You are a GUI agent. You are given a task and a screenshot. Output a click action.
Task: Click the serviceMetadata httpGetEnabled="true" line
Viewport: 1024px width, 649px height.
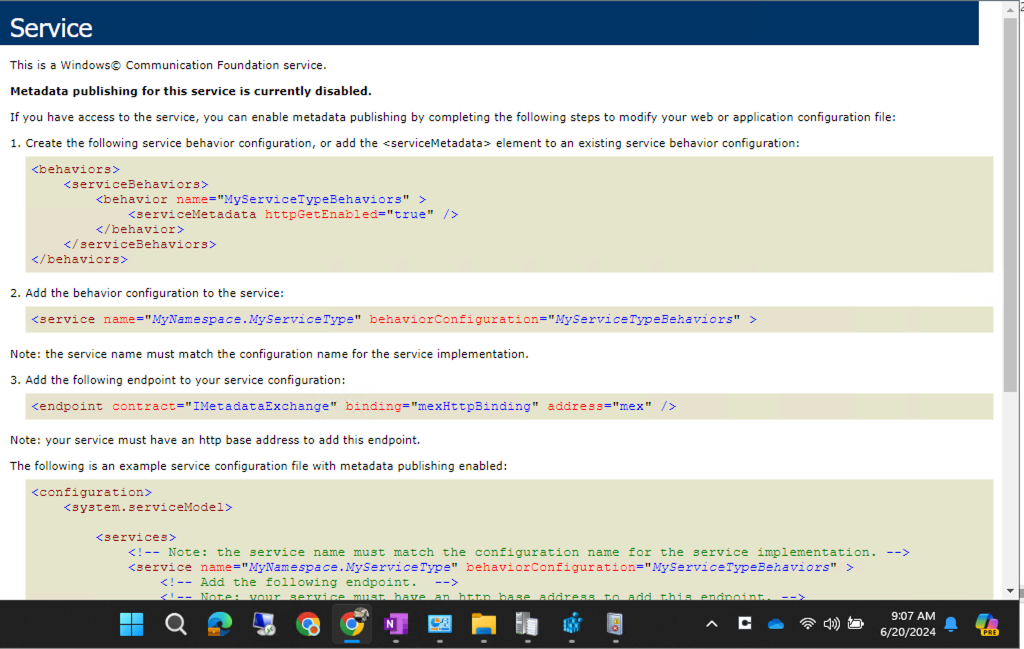pyautogui.click(x=293, y=214)
